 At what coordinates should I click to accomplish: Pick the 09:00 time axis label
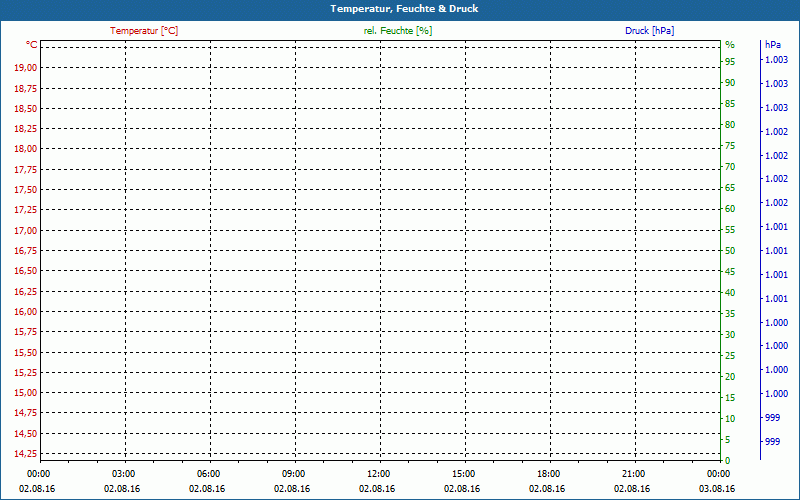[x=293, y=473]
